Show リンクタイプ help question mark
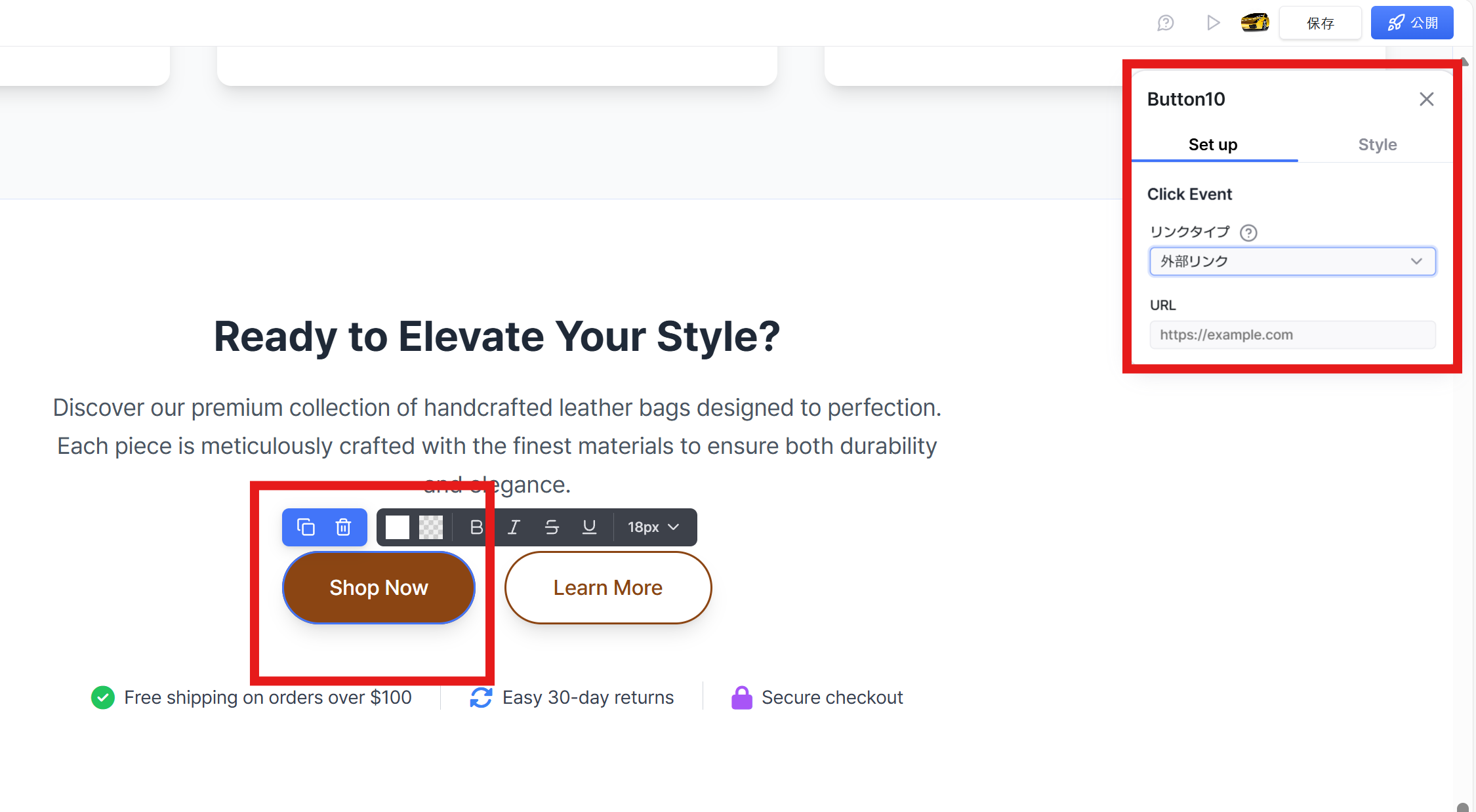Viewport: 1476px width, 812px height. (x=1248, y=233)
